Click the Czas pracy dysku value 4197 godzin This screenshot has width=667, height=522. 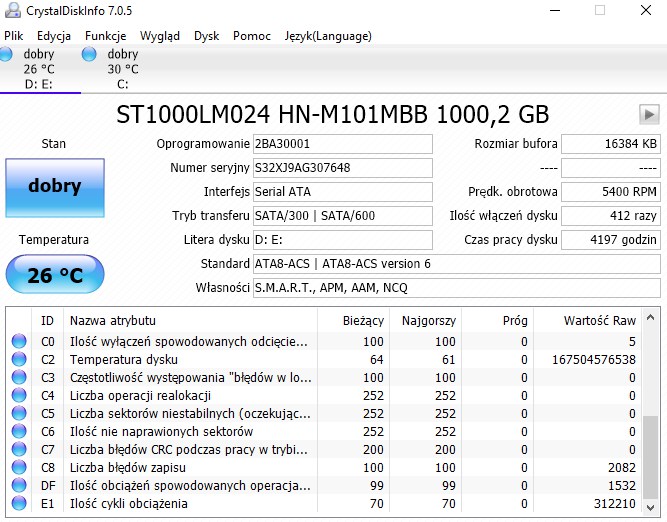[611, 240]
